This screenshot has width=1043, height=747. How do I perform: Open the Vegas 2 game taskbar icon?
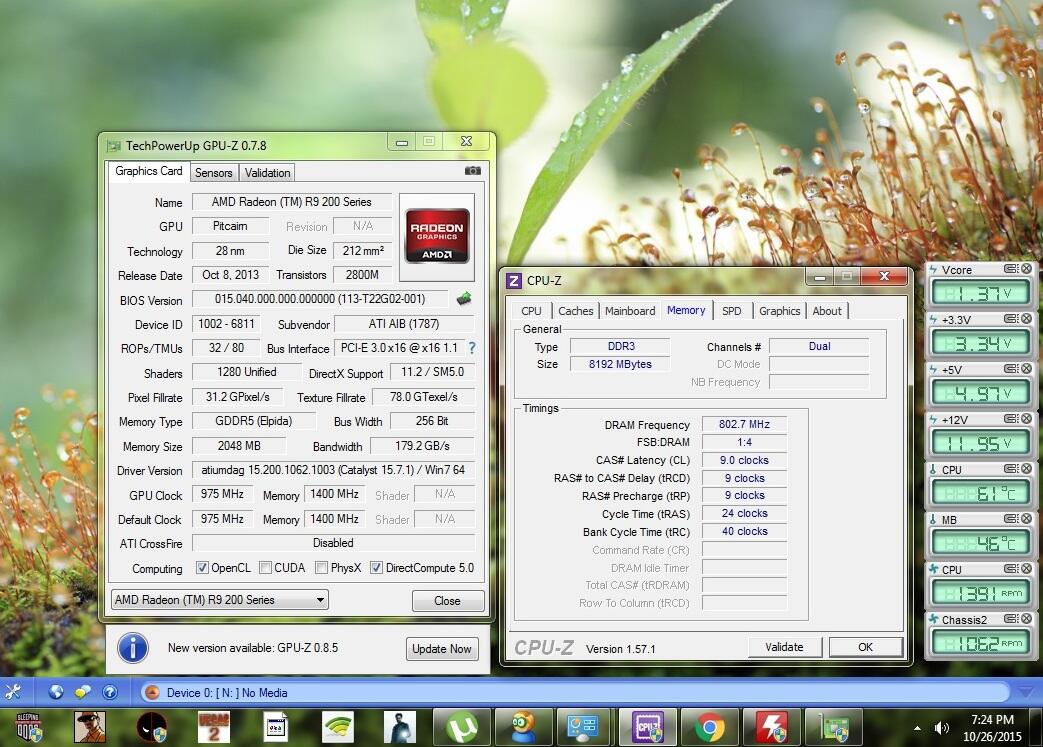point(214,727)
